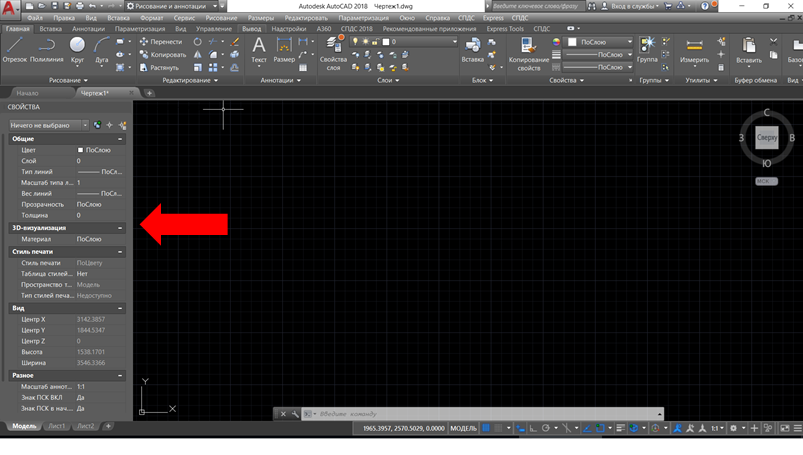Select the Отрезок line tool
Image resolution: width=803 pixels, height=455 pixels.
(17, 49)
